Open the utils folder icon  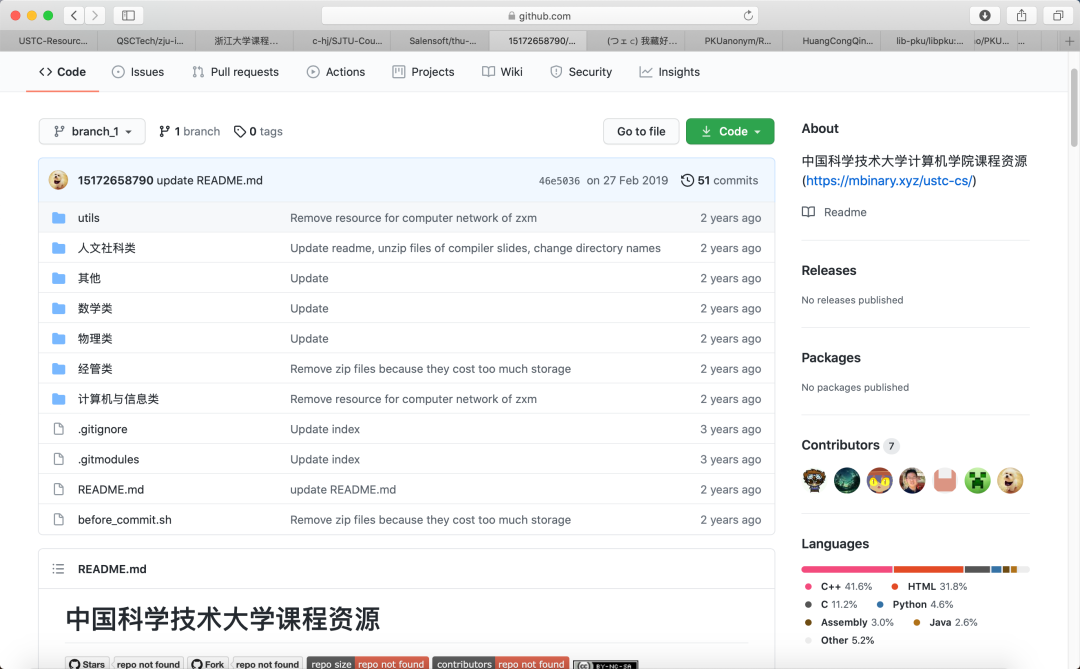(59, 218)
